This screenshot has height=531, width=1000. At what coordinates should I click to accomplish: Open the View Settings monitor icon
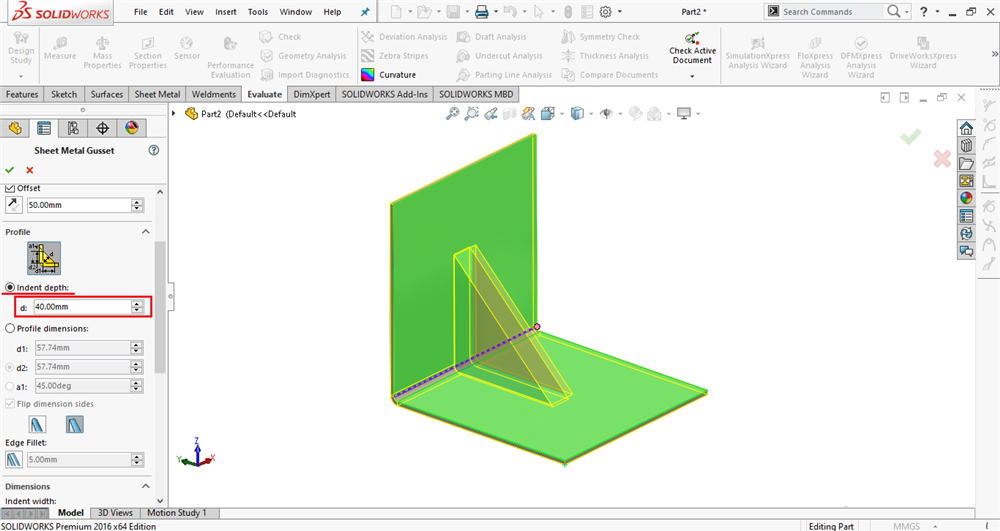pyautogui.click(x=684, y=113)
